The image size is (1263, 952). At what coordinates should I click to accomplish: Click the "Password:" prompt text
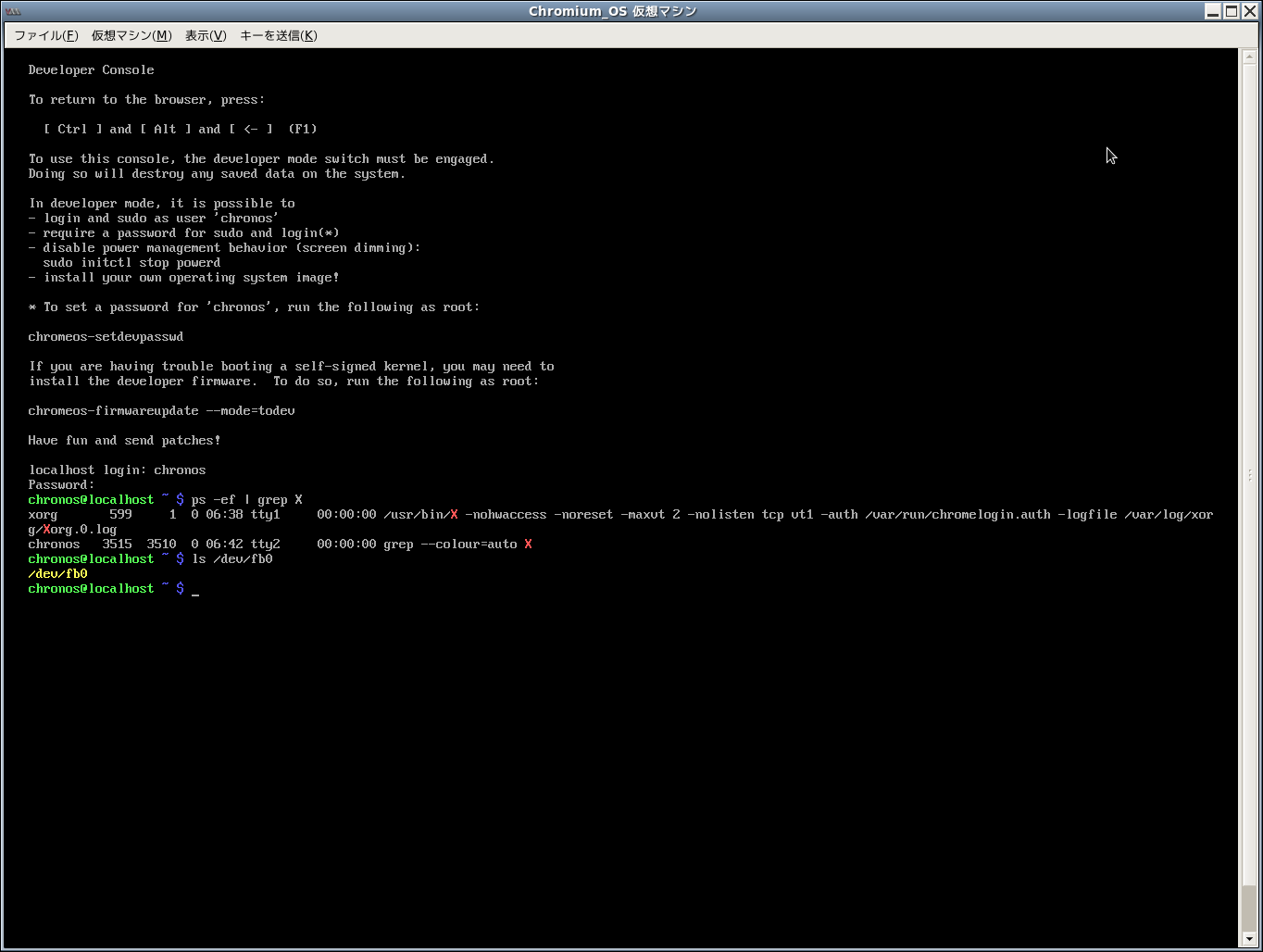click(x=62, y=485)
